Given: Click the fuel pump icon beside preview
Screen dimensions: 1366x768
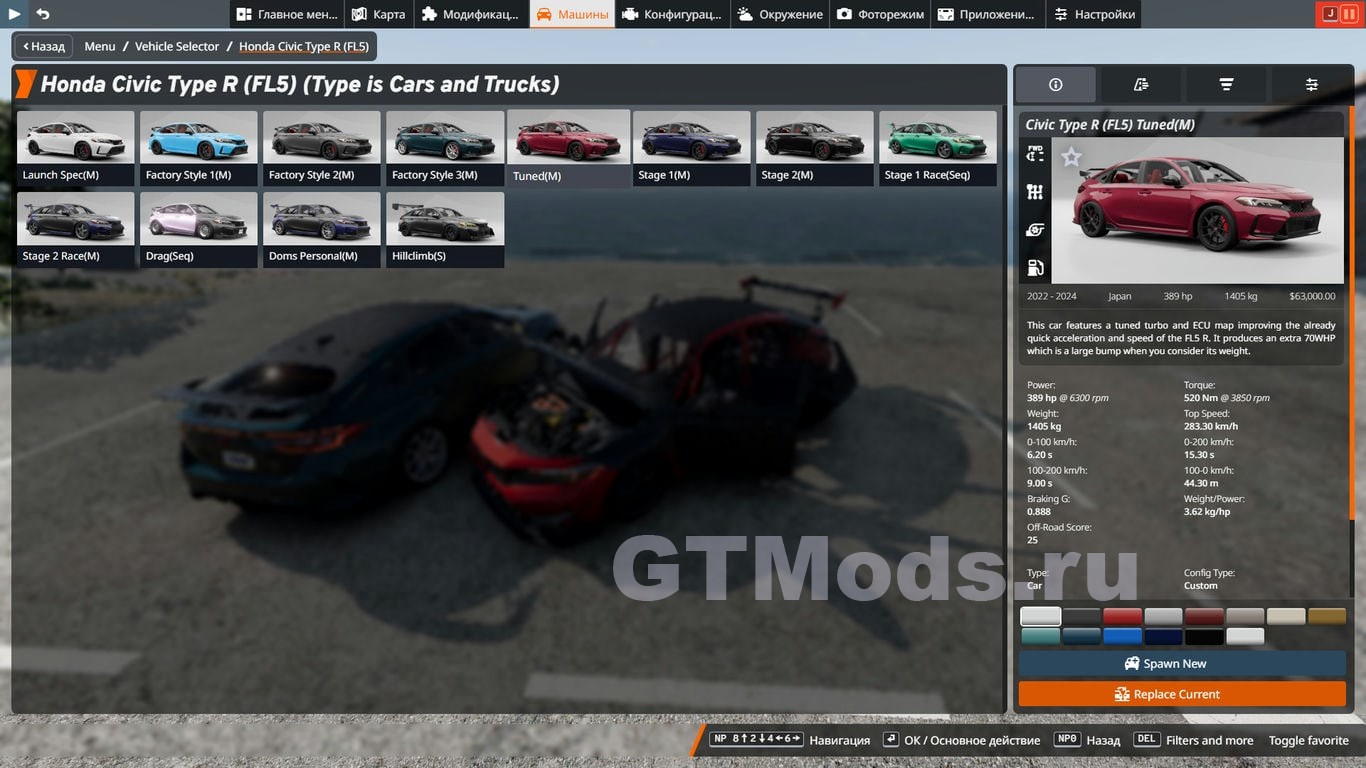Looking at the screenshot, I should pyautogui.click(x=1035, y=268).
